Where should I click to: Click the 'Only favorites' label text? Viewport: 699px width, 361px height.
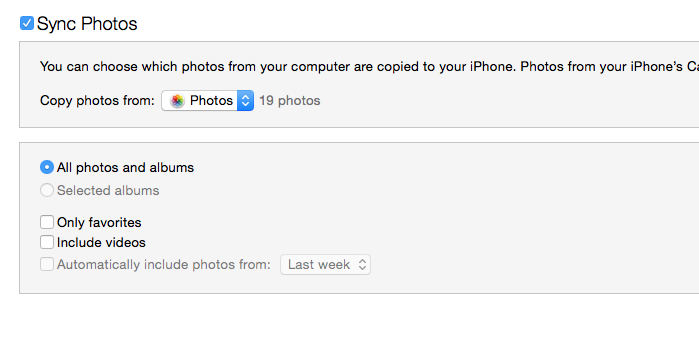(99, 222)
